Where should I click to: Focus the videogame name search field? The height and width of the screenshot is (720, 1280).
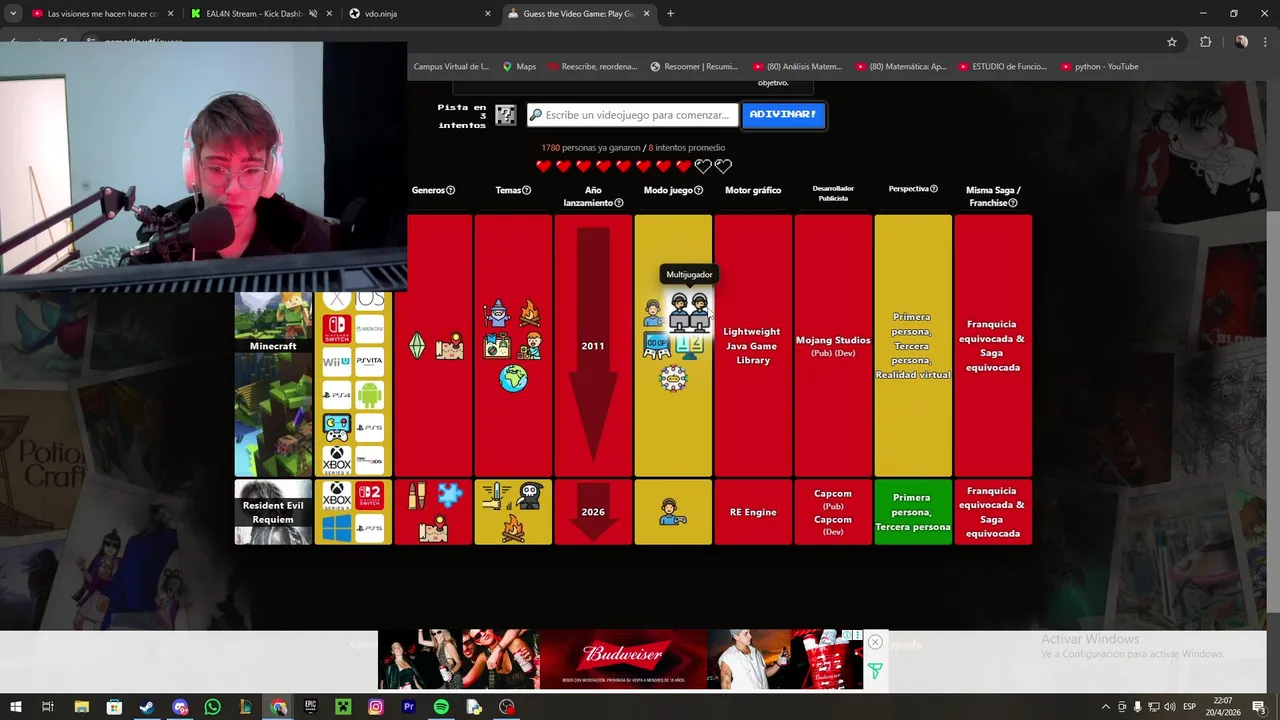coord(633,115)
